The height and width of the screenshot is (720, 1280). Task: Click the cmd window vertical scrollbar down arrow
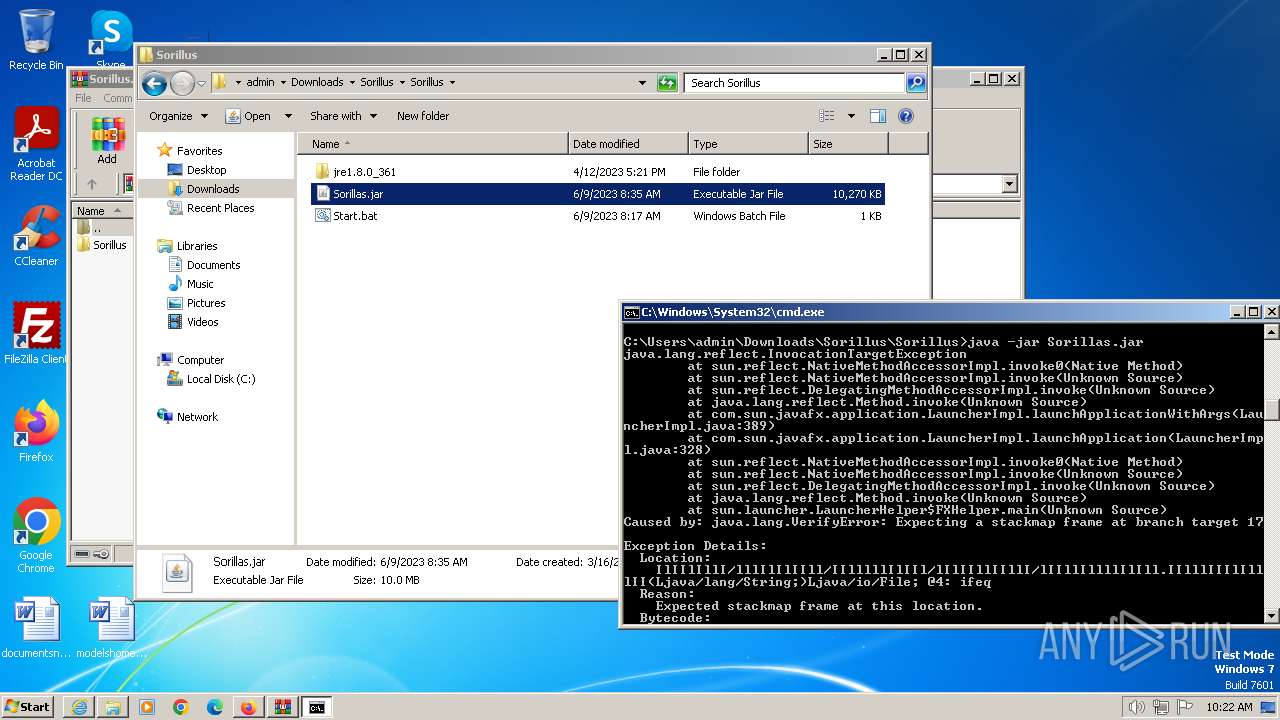click(1271, 616)
